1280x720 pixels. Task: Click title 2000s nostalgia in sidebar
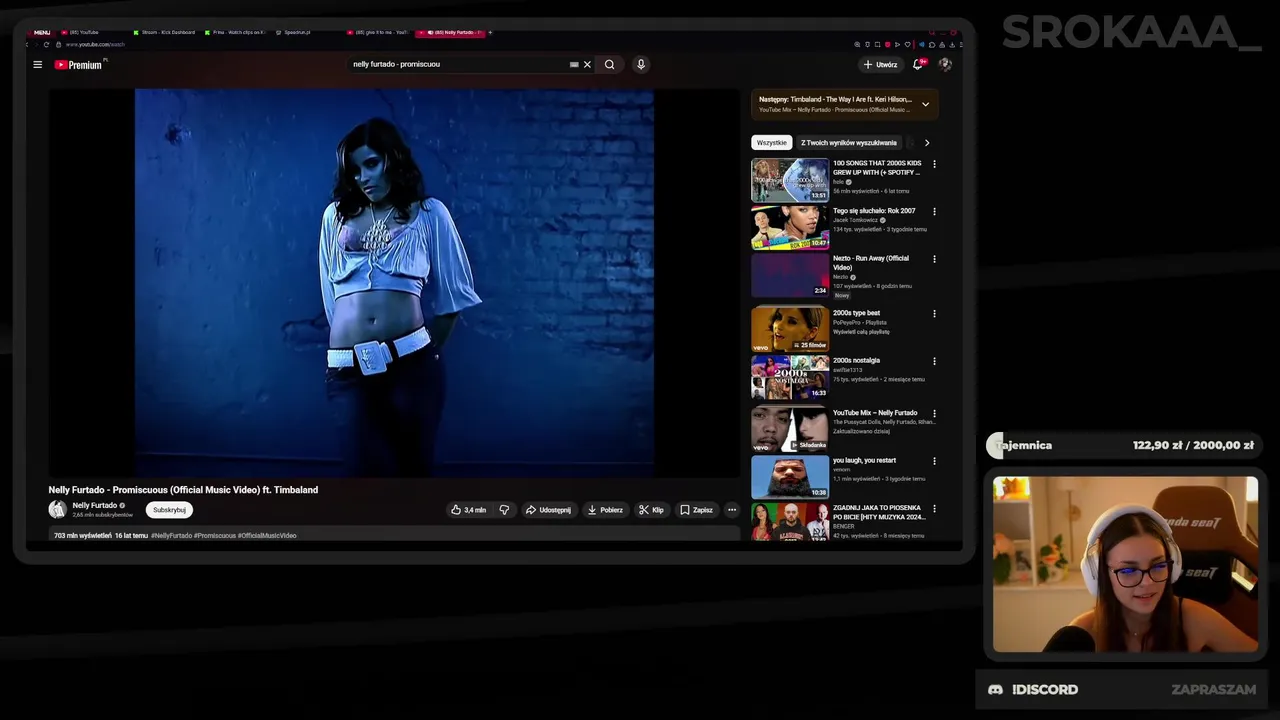coord(856,360)
